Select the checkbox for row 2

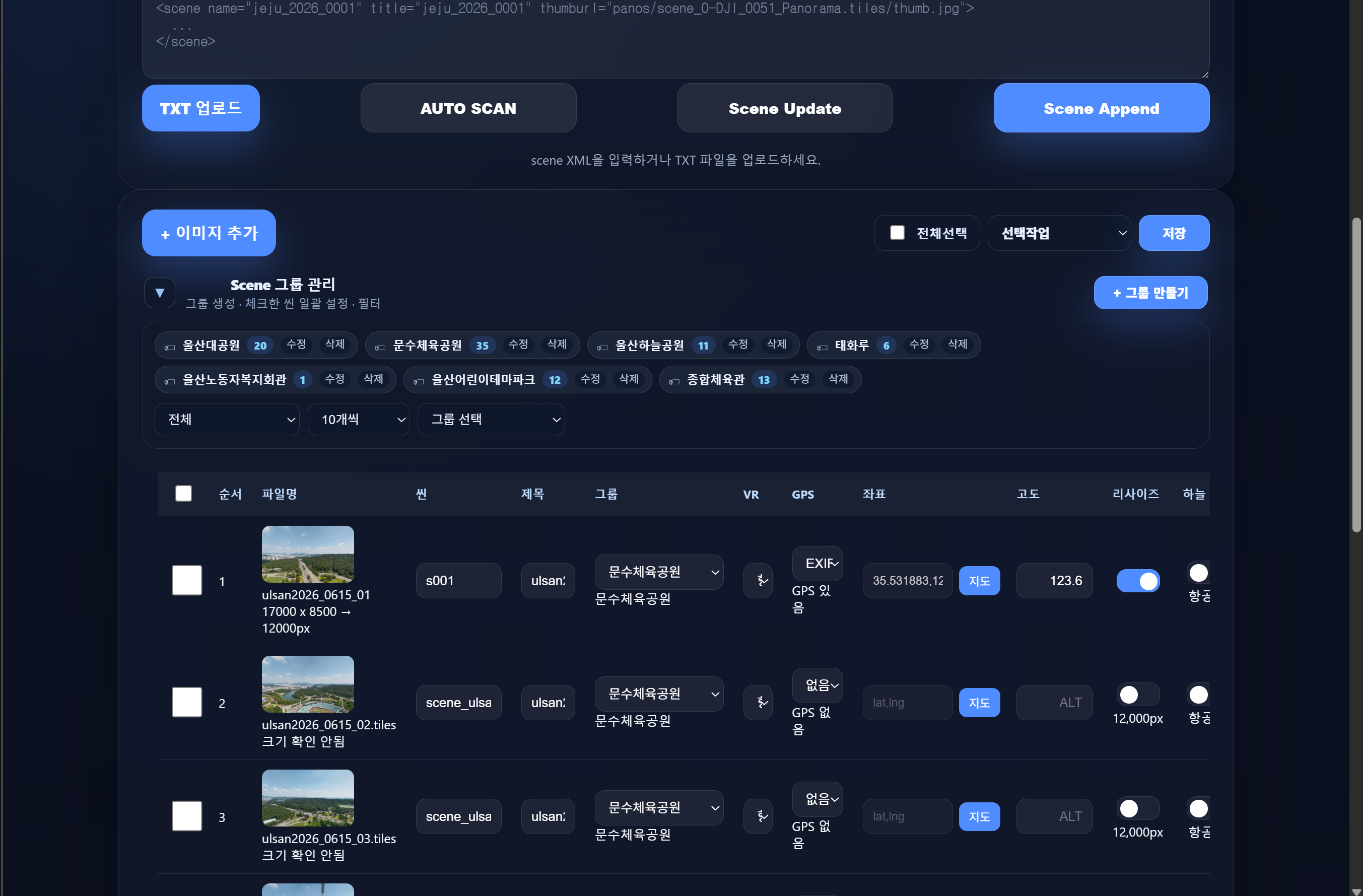point(187,703)
